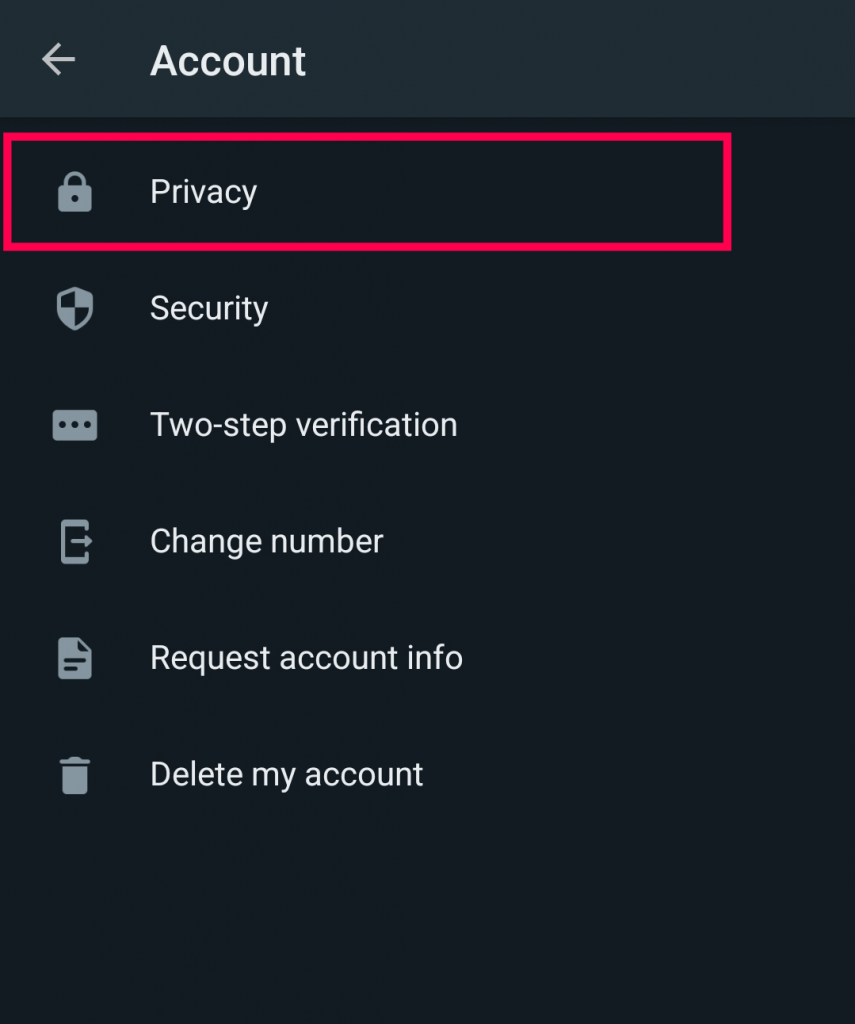Tap the Delete my account text
The image size is (855, 1024).
(x=286, y=774)
